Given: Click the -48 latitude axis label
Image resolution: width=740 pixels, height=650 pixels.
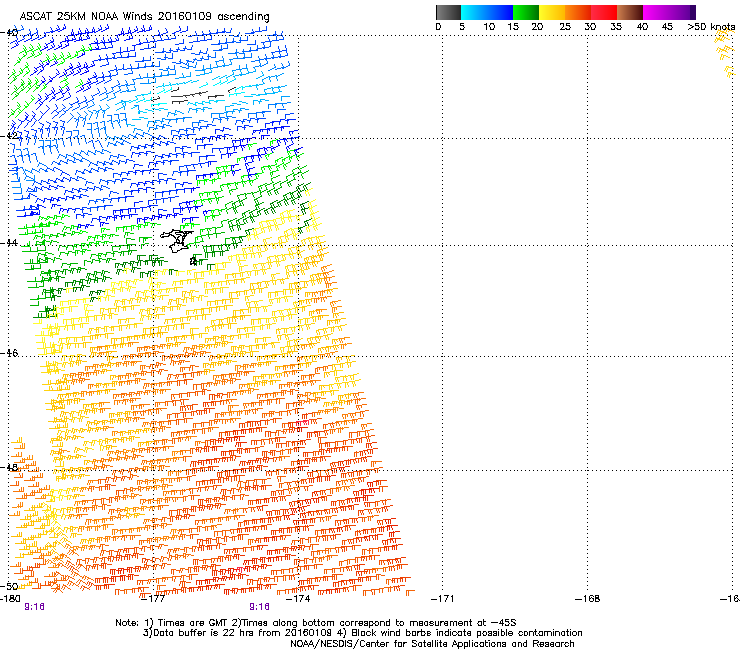Looking at the screenshot, I should click(9, 467).
